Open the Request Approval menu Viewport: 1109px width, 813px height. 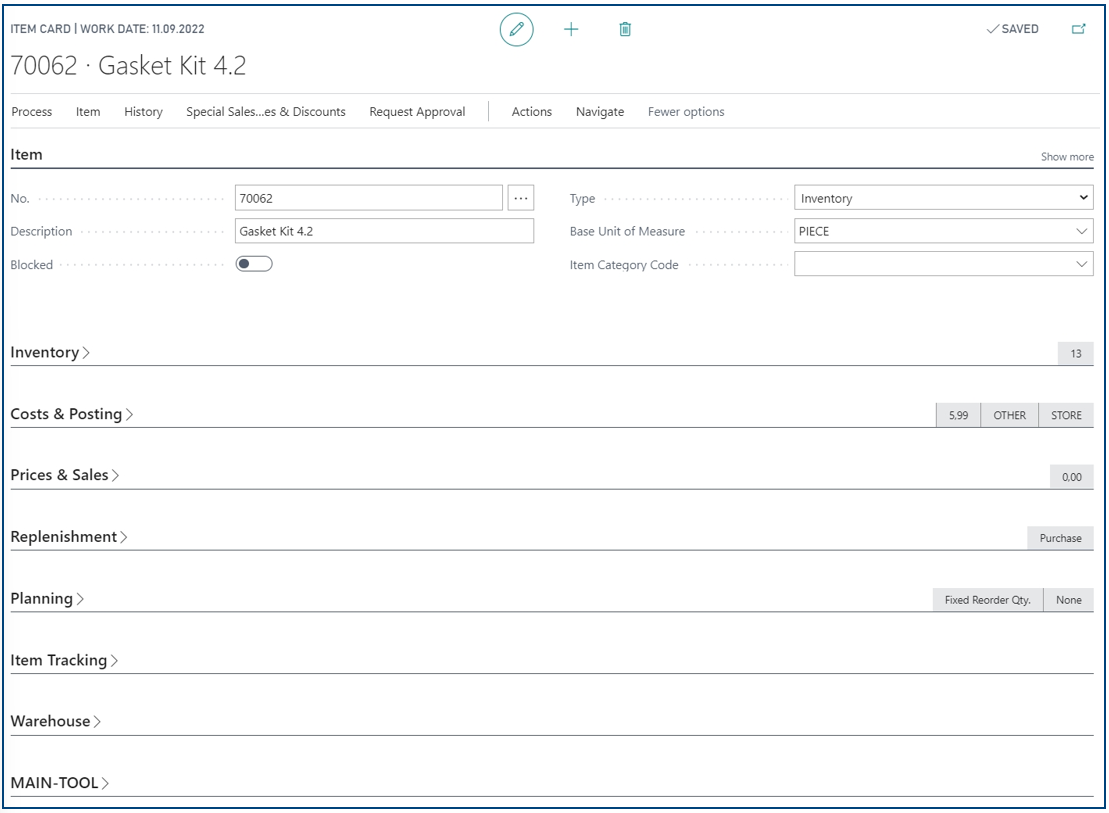pyautogui.click(x=417, y=112)
